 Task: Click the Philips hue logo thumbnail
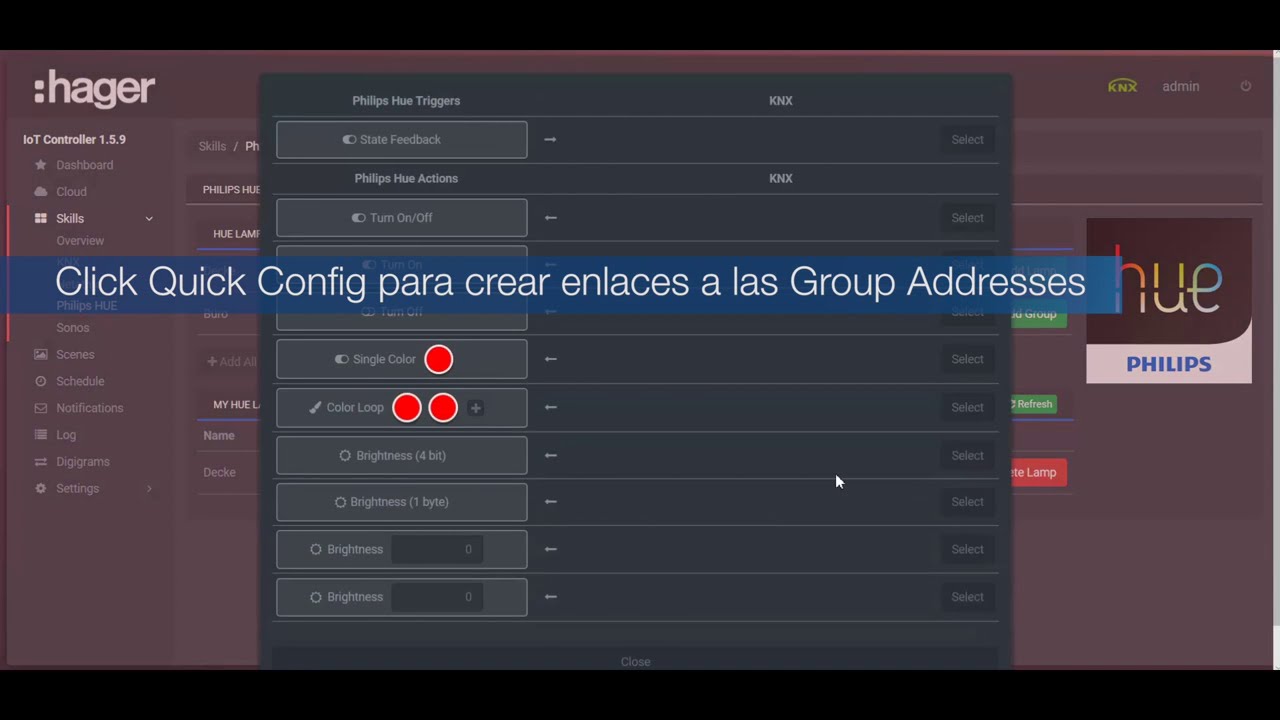pyautogui.click(x=1169, y=300)
